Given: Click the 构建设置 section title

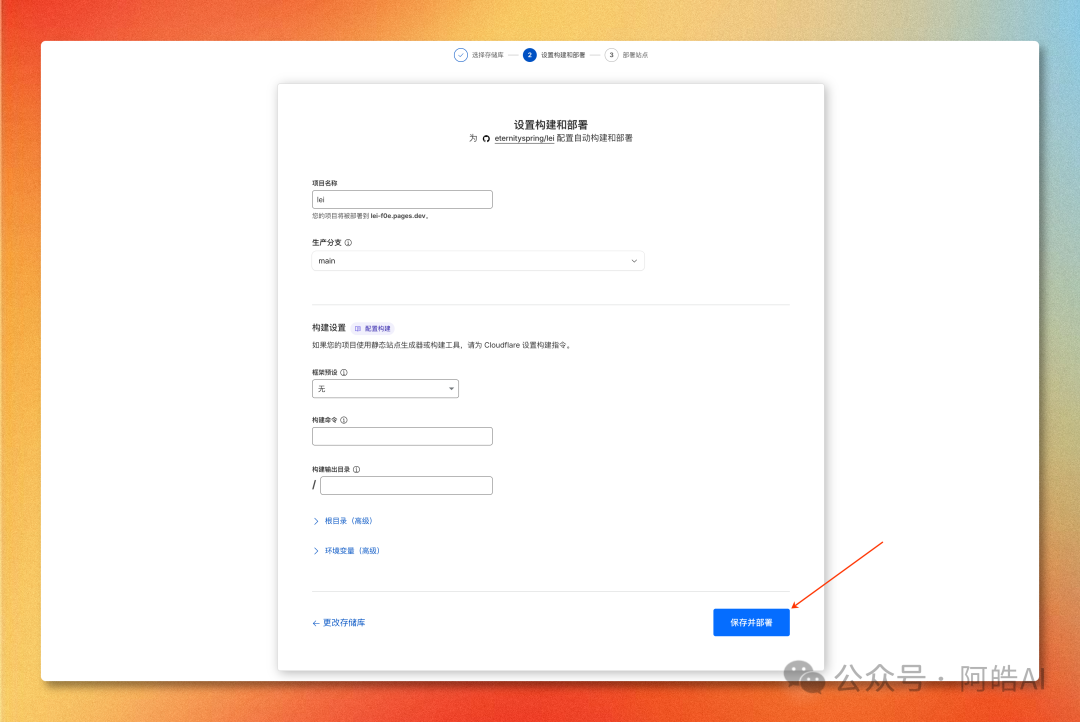Looking at the screenshot, I should point(329,328).
